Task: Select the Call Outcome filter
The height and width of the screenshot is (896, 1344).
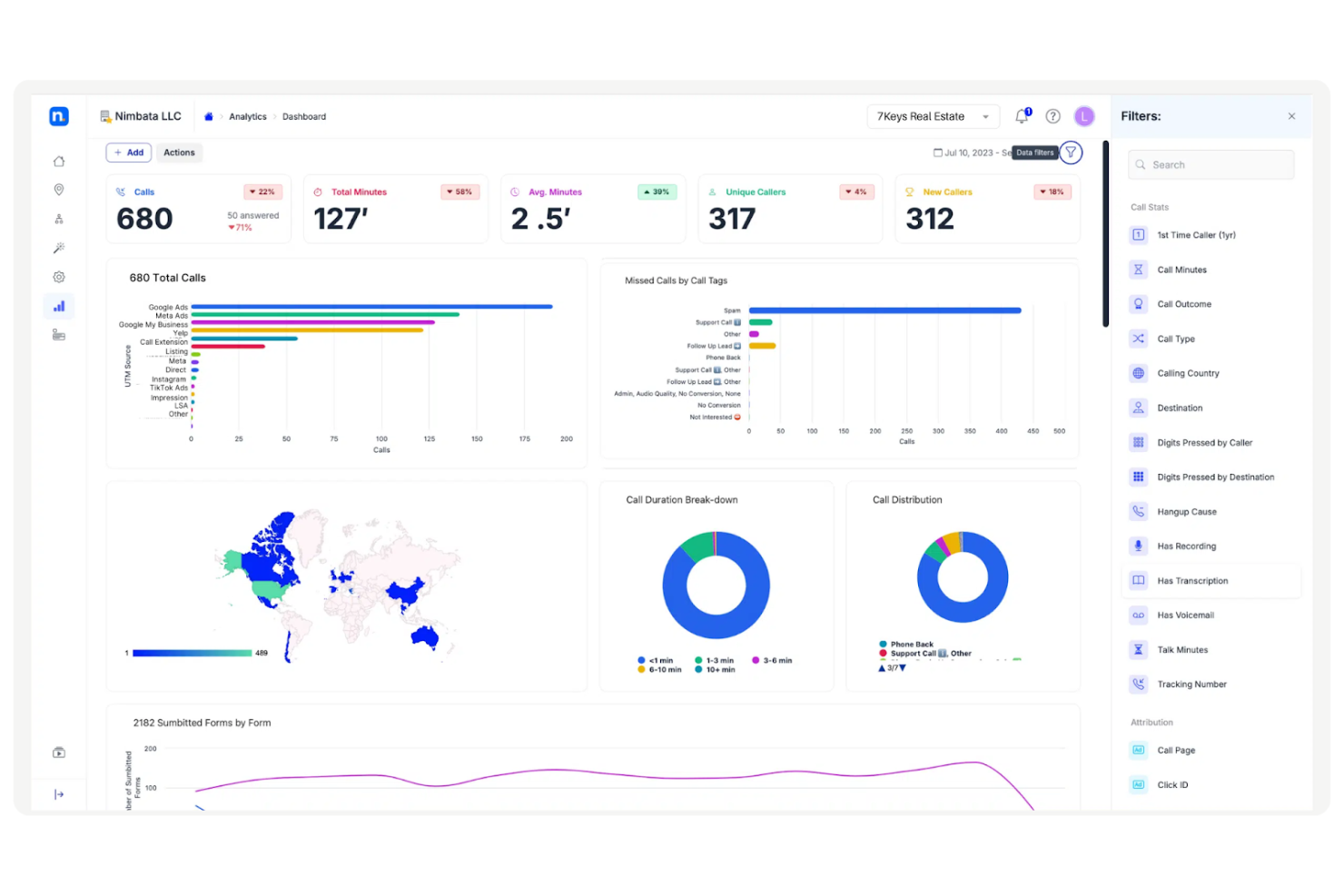Action: pos(1183,304)
